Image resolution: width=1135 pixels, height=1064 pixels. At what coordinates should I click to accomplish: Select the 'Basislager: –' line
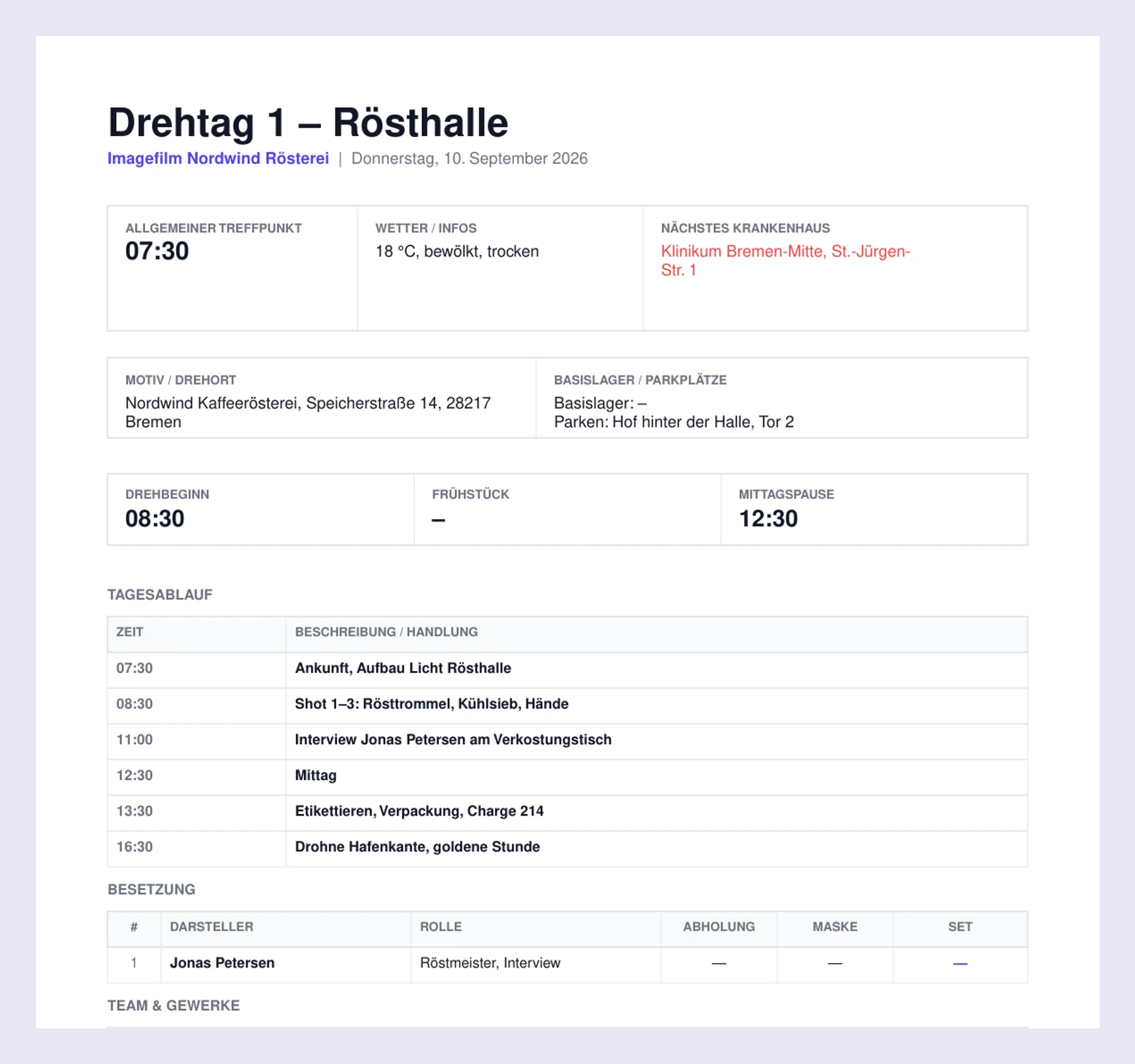coord(600,403)
